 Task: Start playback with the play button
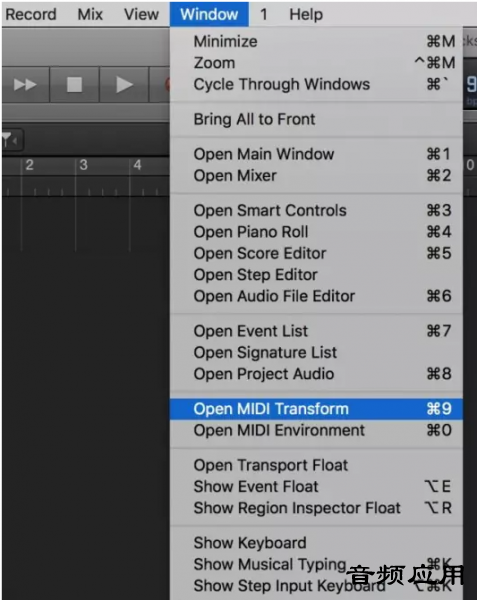tap(124, 85)
